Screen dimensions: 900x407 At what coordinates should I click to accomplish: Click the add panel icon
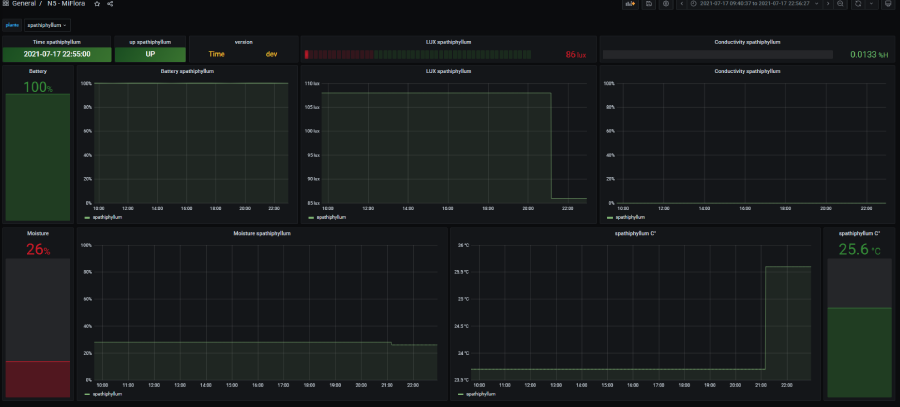[629, 4]
